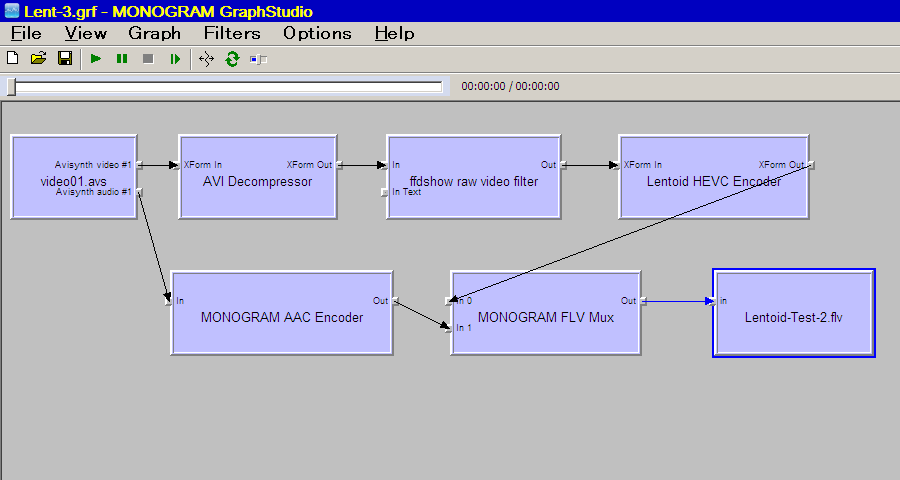Viewport: 900px width, 480px height.
Task: Select the MONOGRAM AAC Encoder filter
Action: point(282,313)
